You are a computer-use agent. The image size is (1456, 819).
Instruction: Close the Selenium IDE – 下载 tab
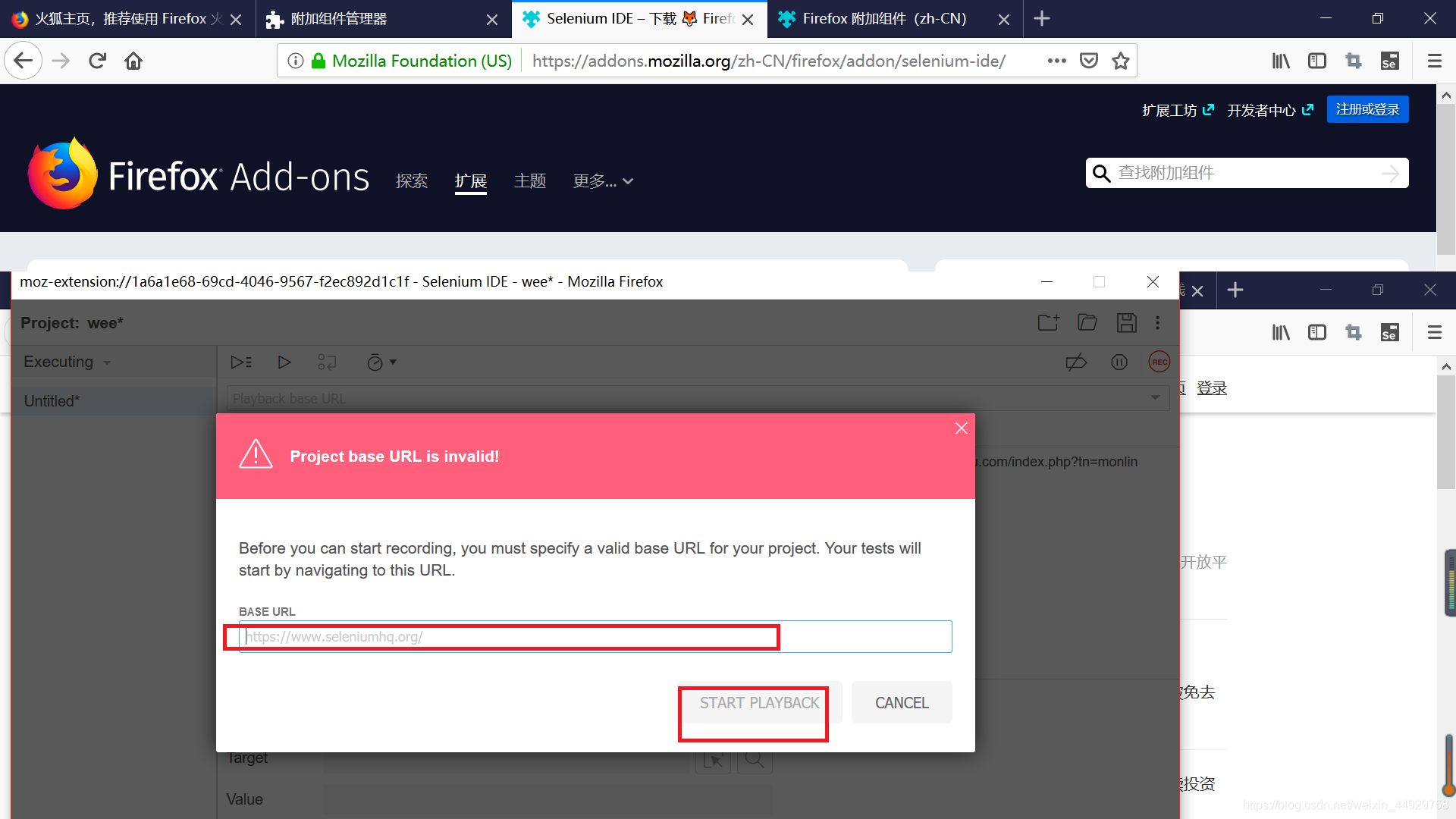[748, 20]
